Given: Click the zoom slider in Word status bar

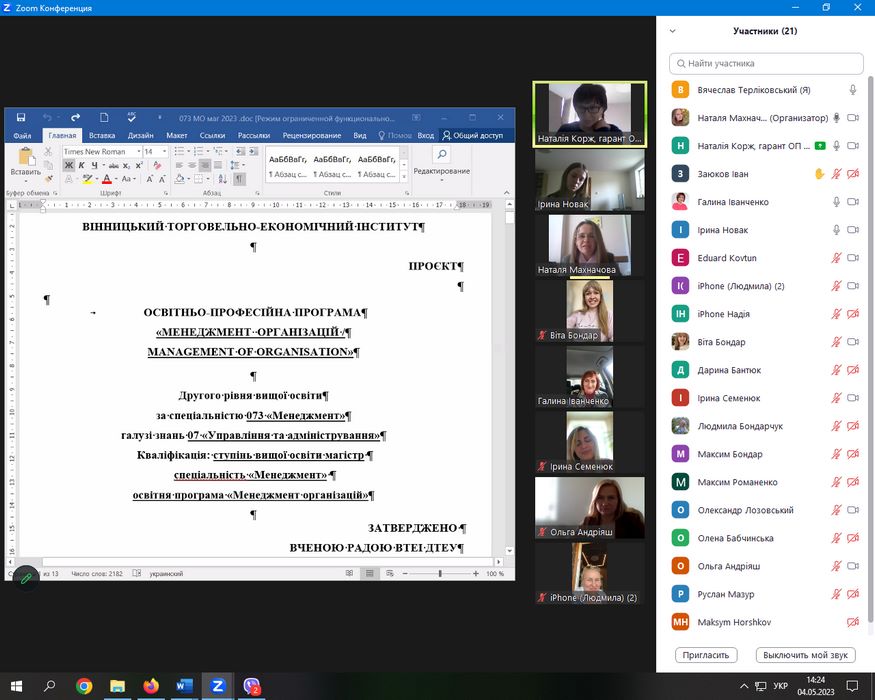Looking at the screenshot, I should tap(440, 574).
